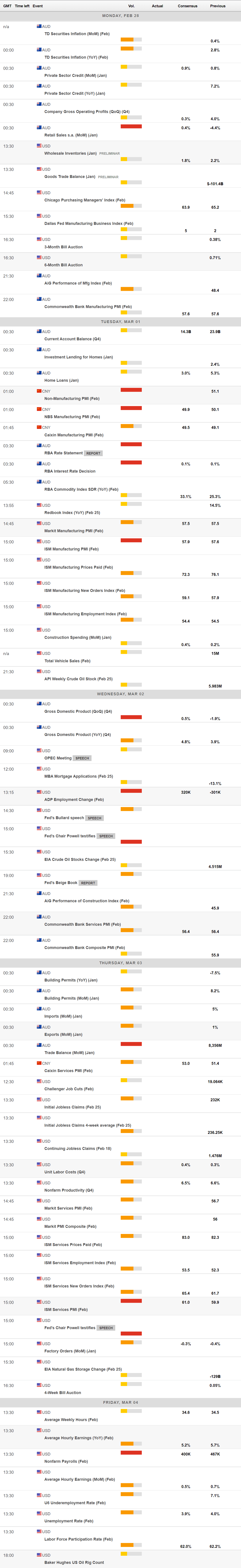Image resolution: width=241 pixels, height=1568 pixels.
Task: Open the ISM Manufacturing PMI (Feb) event
Action: [x=71, y=549]
